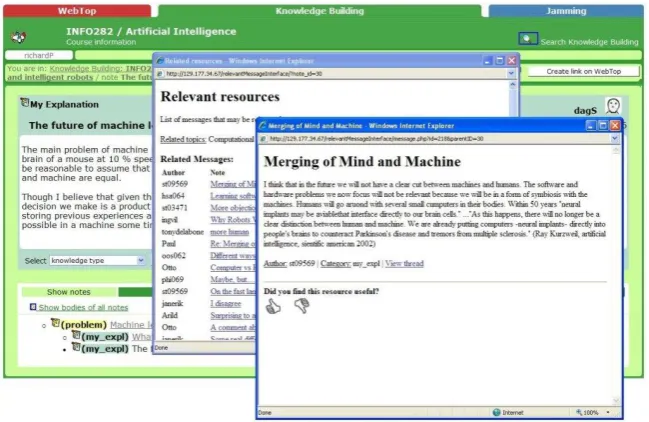Screen dimensions: 649x422
Task: Click the richardP user field
Action: (x=39, y=55)
